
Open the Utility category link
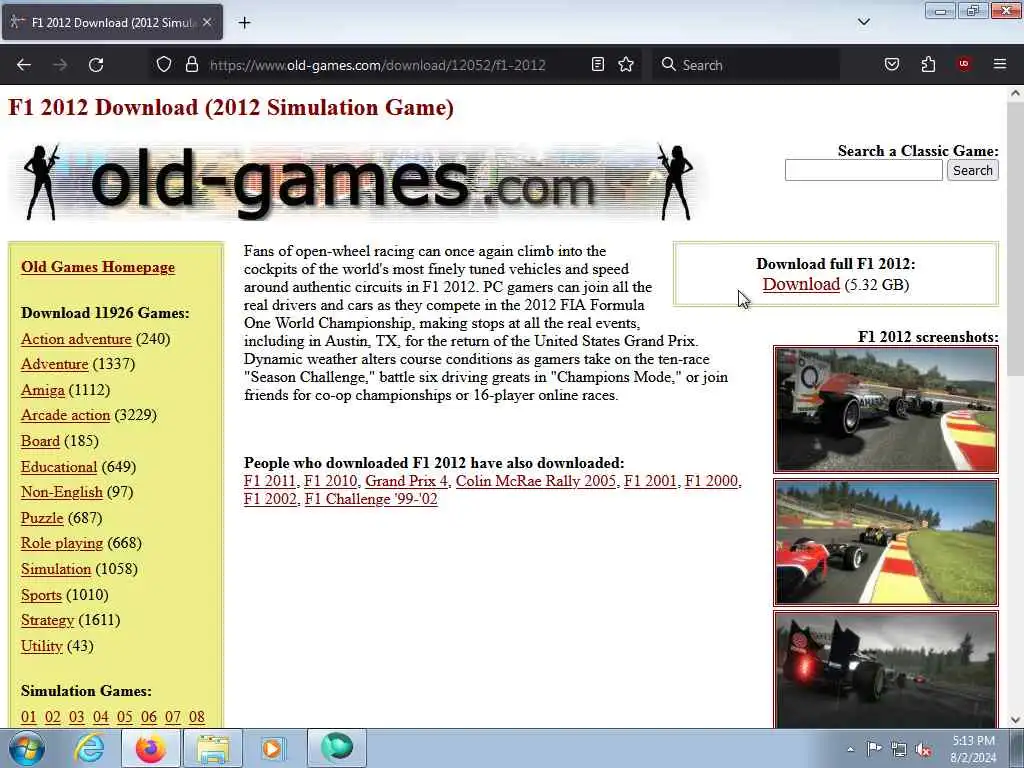point(42,646)
